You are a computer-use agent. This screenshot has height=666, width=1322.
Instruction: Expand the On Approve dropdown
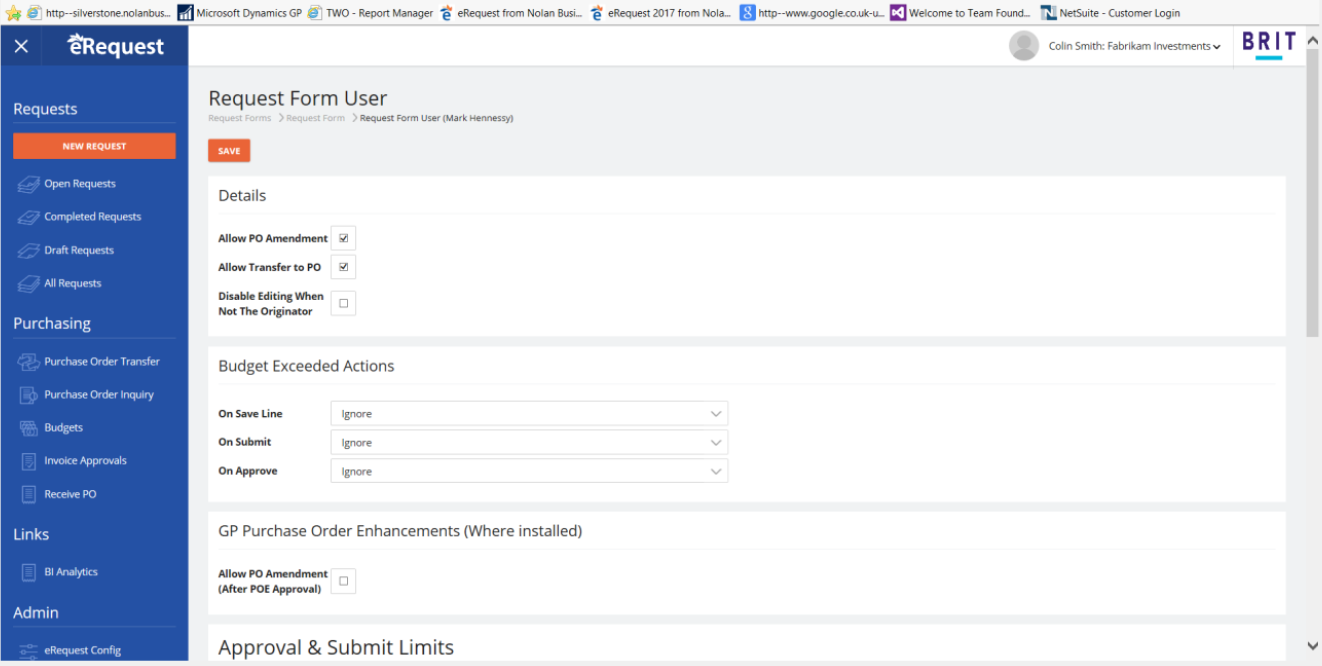pyautogui.click(x=528, y=471)
